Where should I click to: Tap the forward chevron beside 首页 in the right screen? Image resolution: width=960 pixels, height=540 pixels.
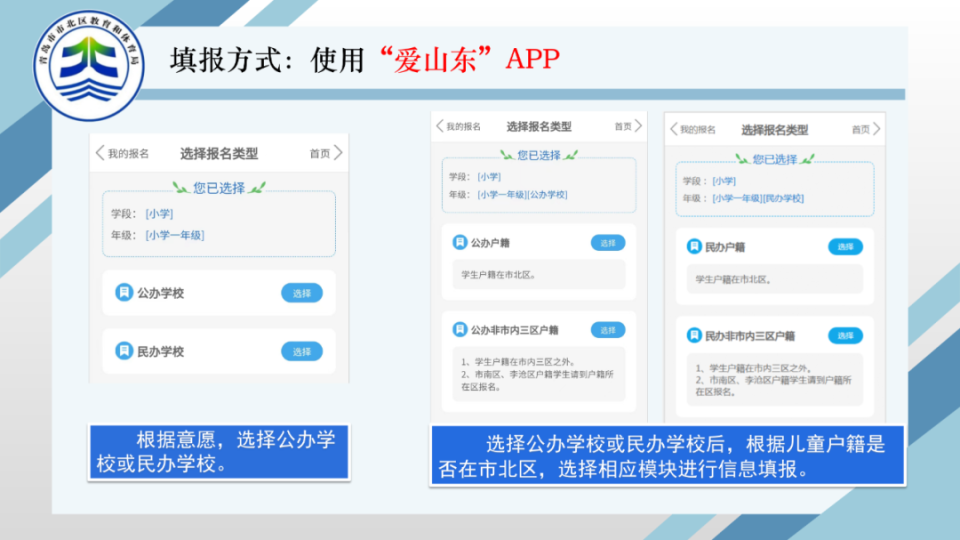877,129
